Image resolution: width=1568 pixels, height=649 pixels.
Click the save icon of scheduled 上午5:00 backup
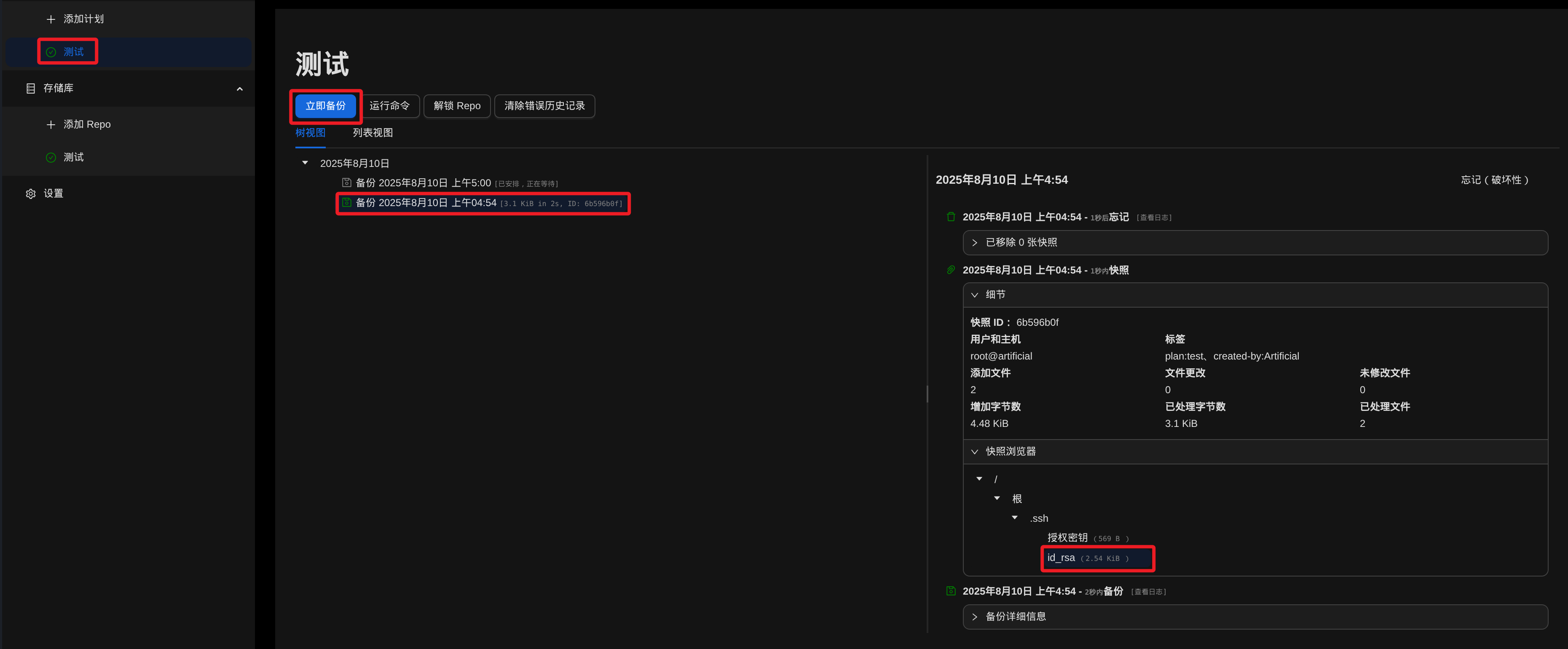coord(346,182)
